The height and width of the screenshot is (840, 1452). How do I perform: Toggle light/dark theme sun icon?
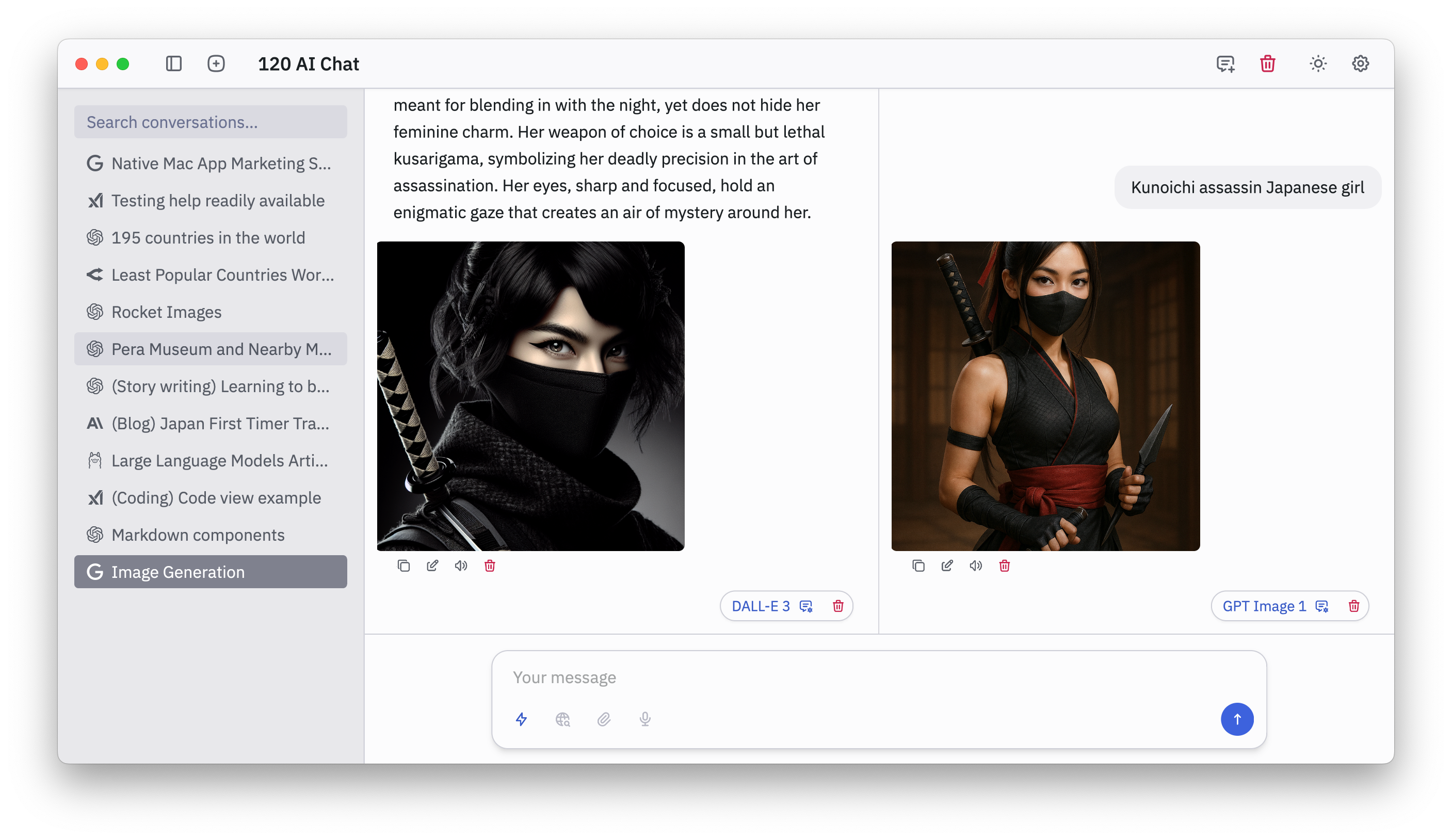click(1318, 63)
